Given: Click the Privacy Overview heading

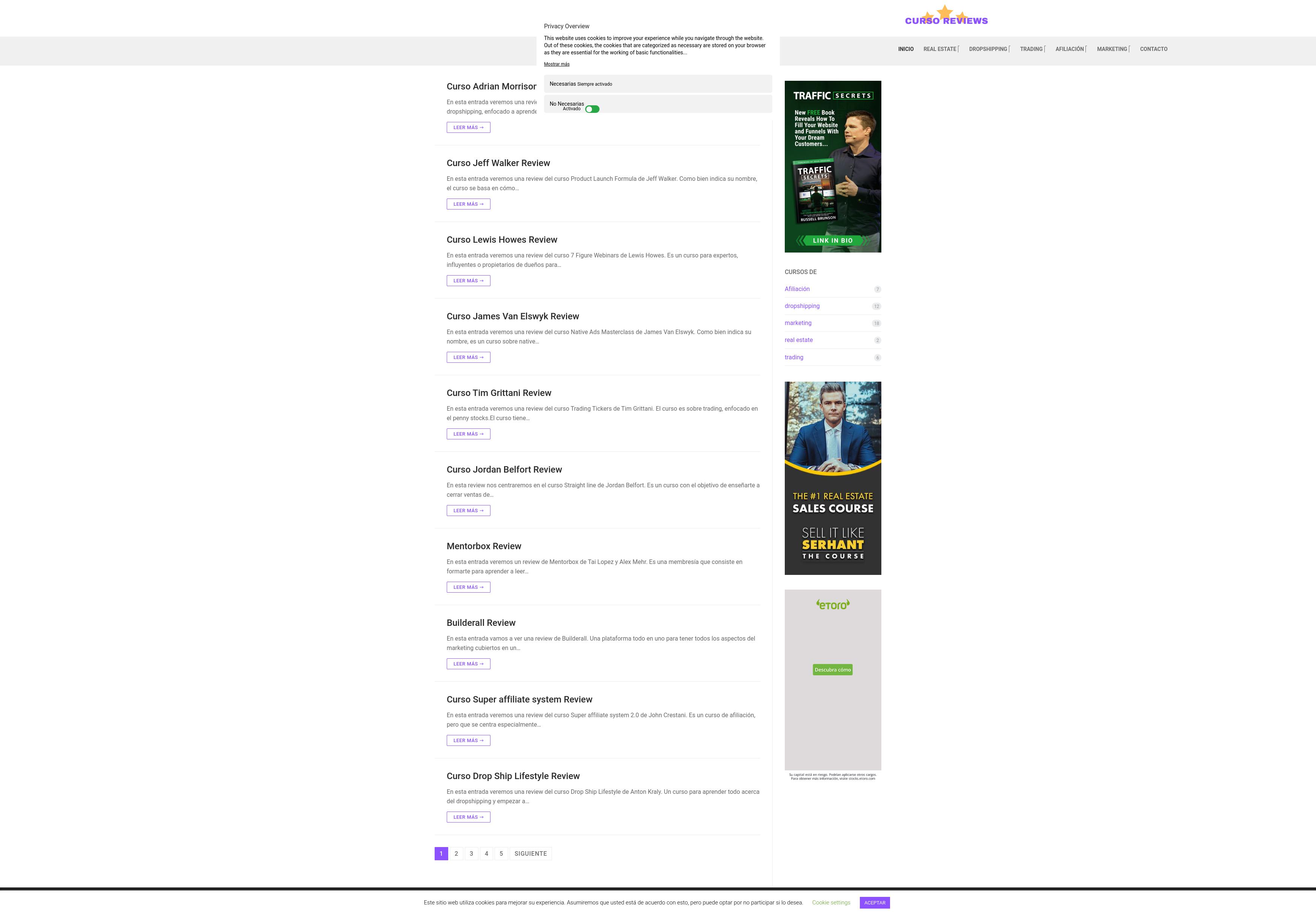Looking at the screenshot, I should pyautogui.click(x=567, y=26).
